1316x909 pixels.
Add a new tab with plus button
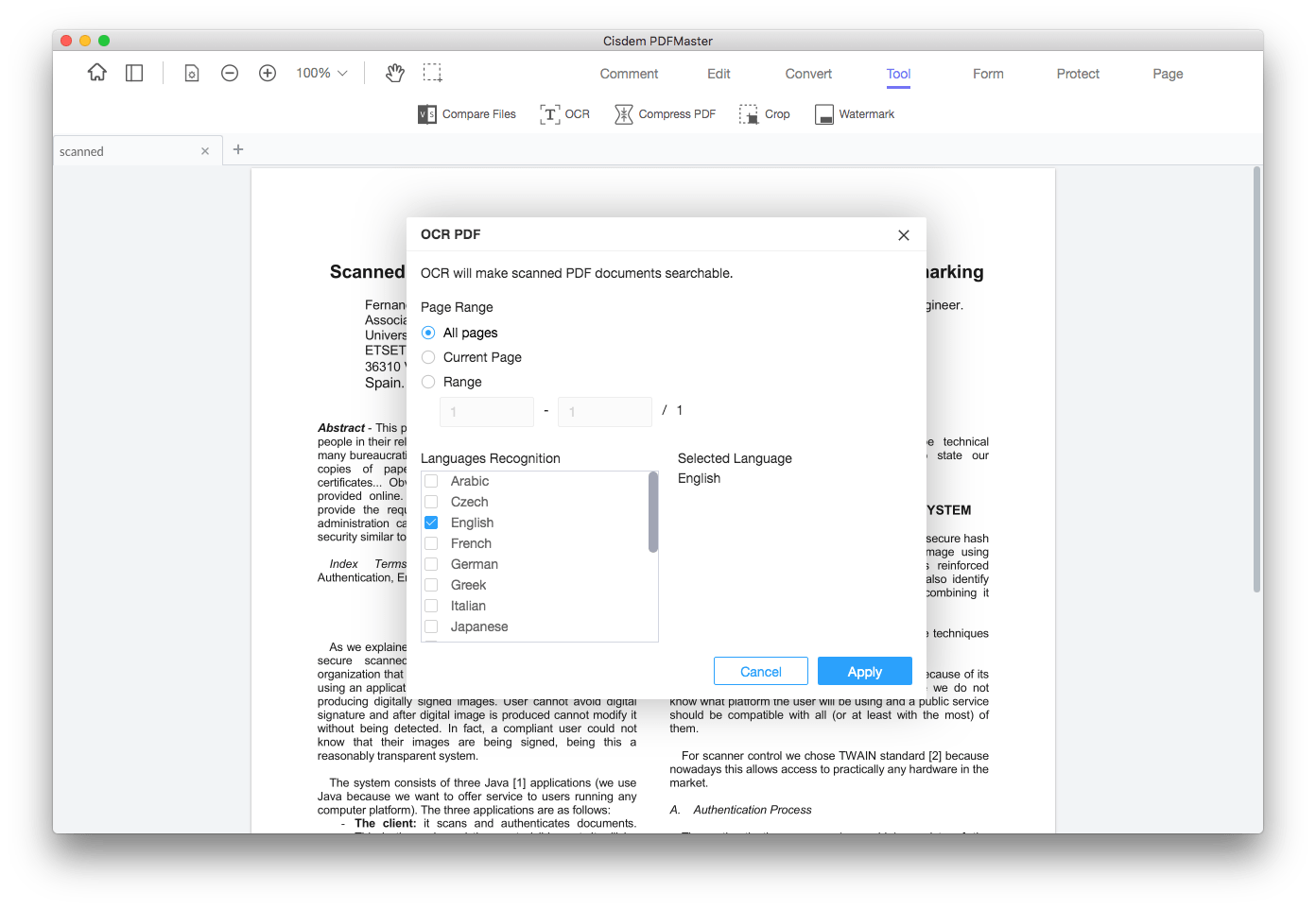point(238,149)
